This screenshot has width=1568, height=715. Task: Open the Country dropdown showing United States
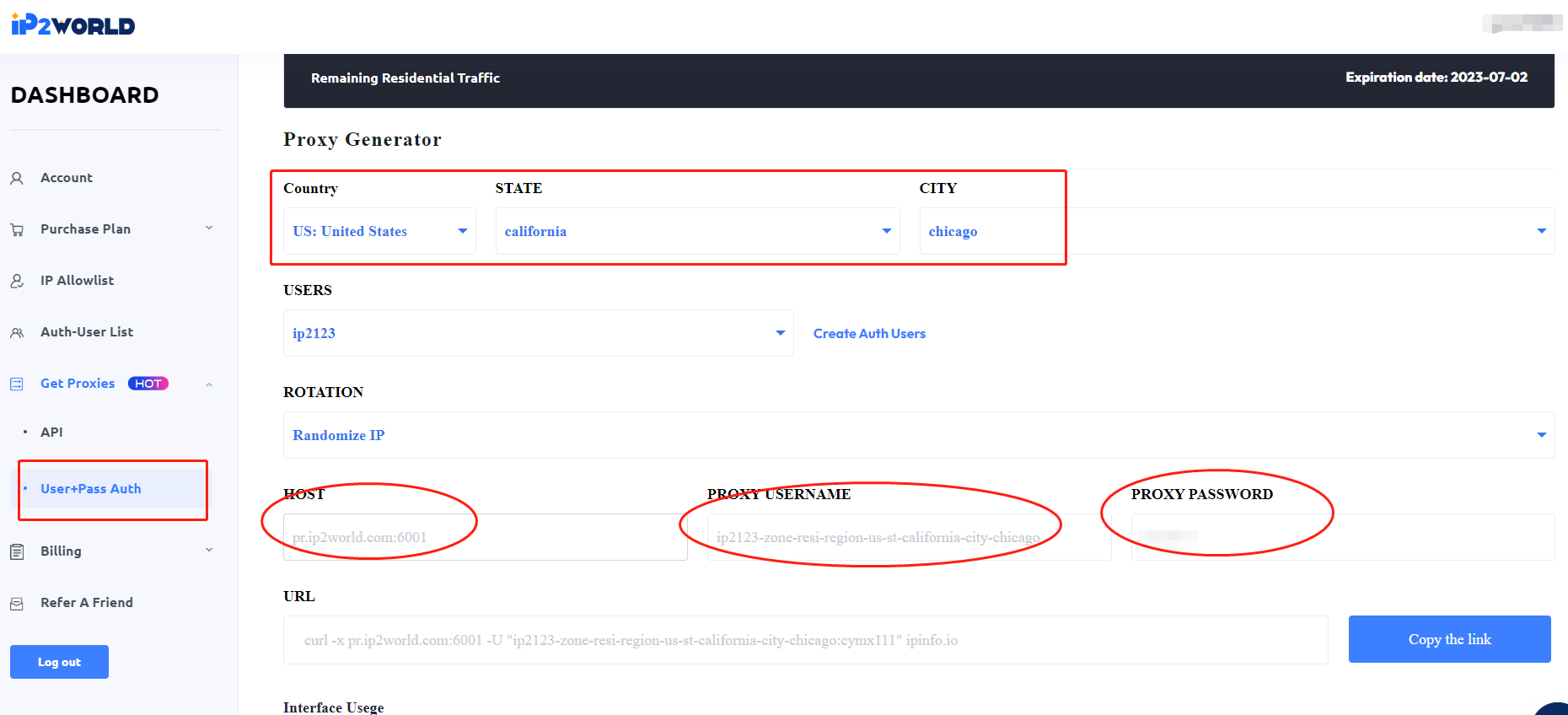coord(379,231)
